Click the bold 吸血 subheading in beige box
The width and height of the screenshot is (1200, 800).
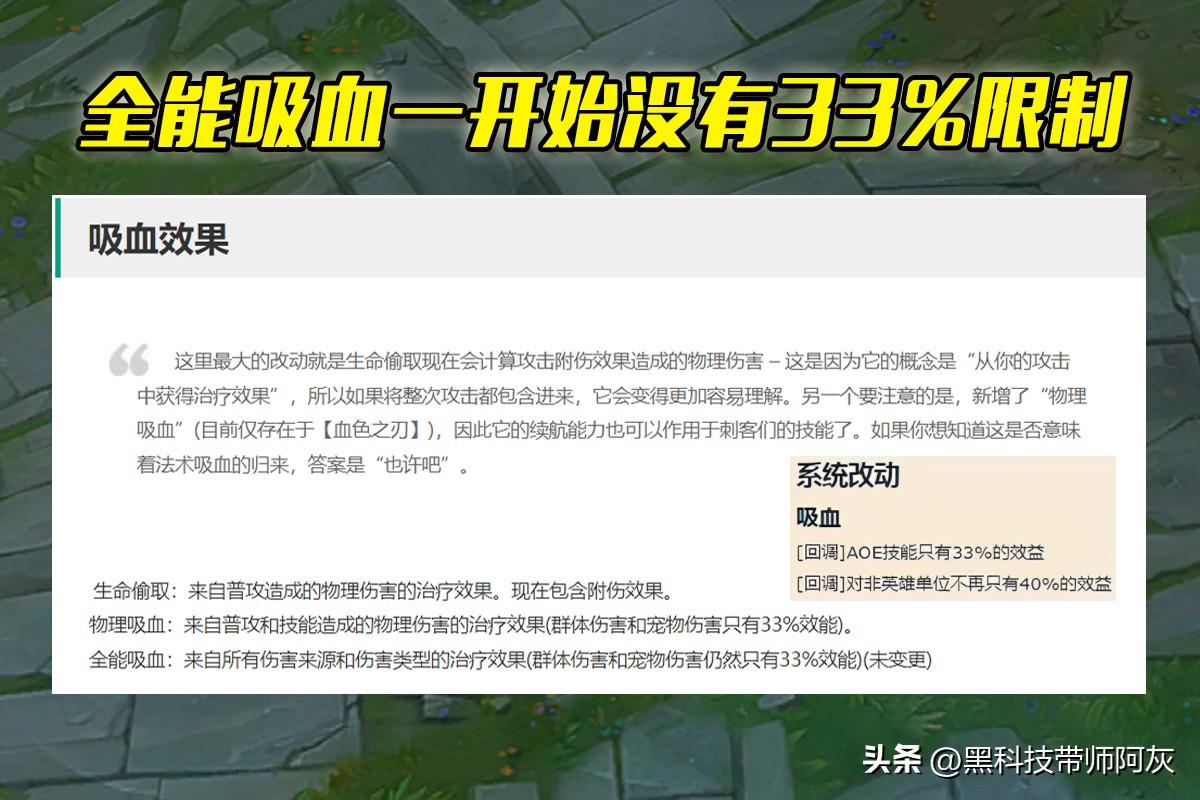tap(818, 518)
